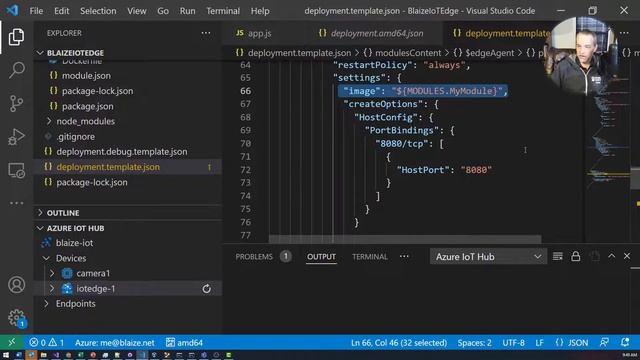Open the Explorer view in activity bar

pos(16,37)
